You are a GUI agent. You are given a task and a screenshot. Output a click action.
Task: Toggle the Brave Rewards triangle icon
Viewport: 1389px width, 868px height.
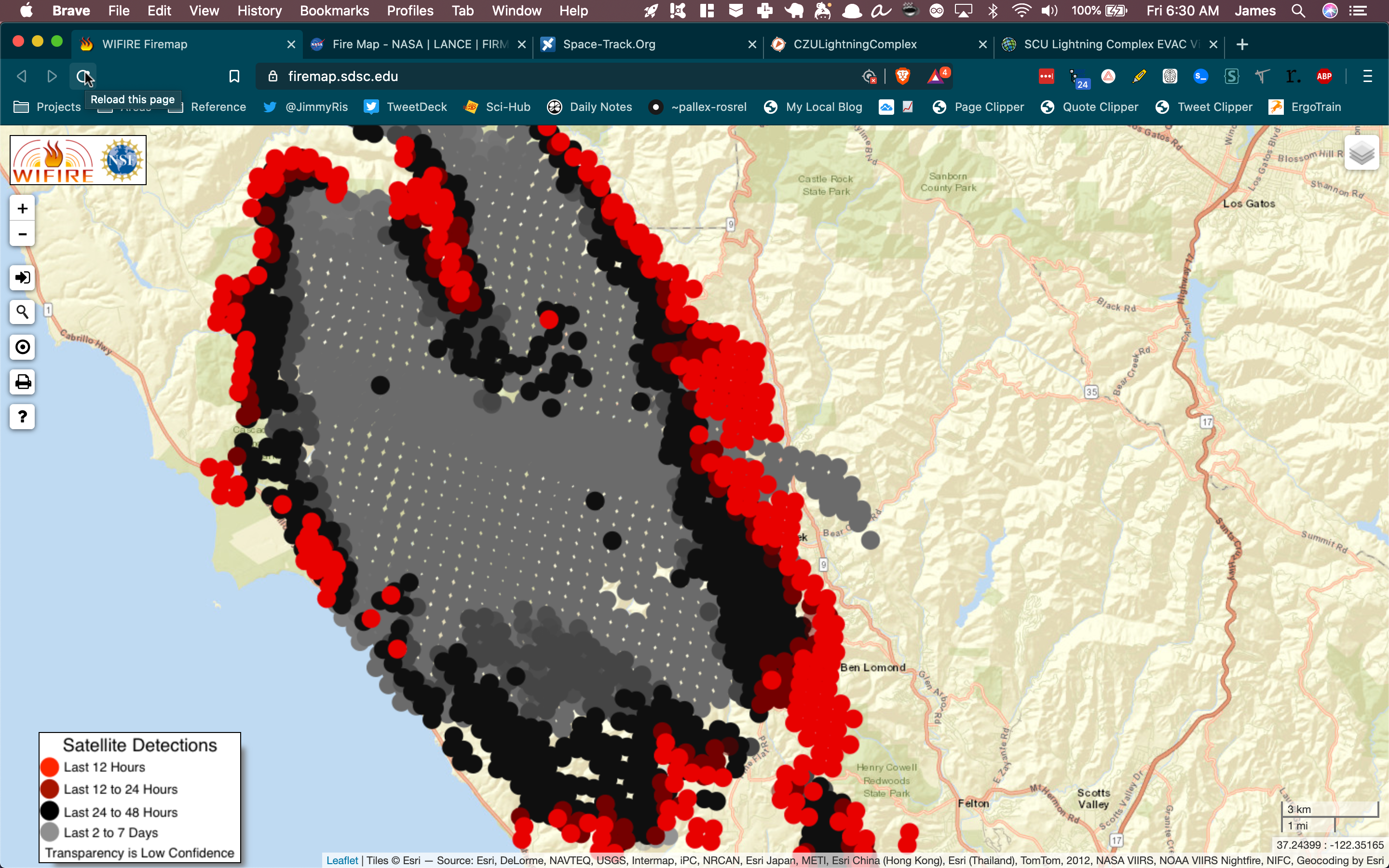pyautogui.click(x=937, y=75)
